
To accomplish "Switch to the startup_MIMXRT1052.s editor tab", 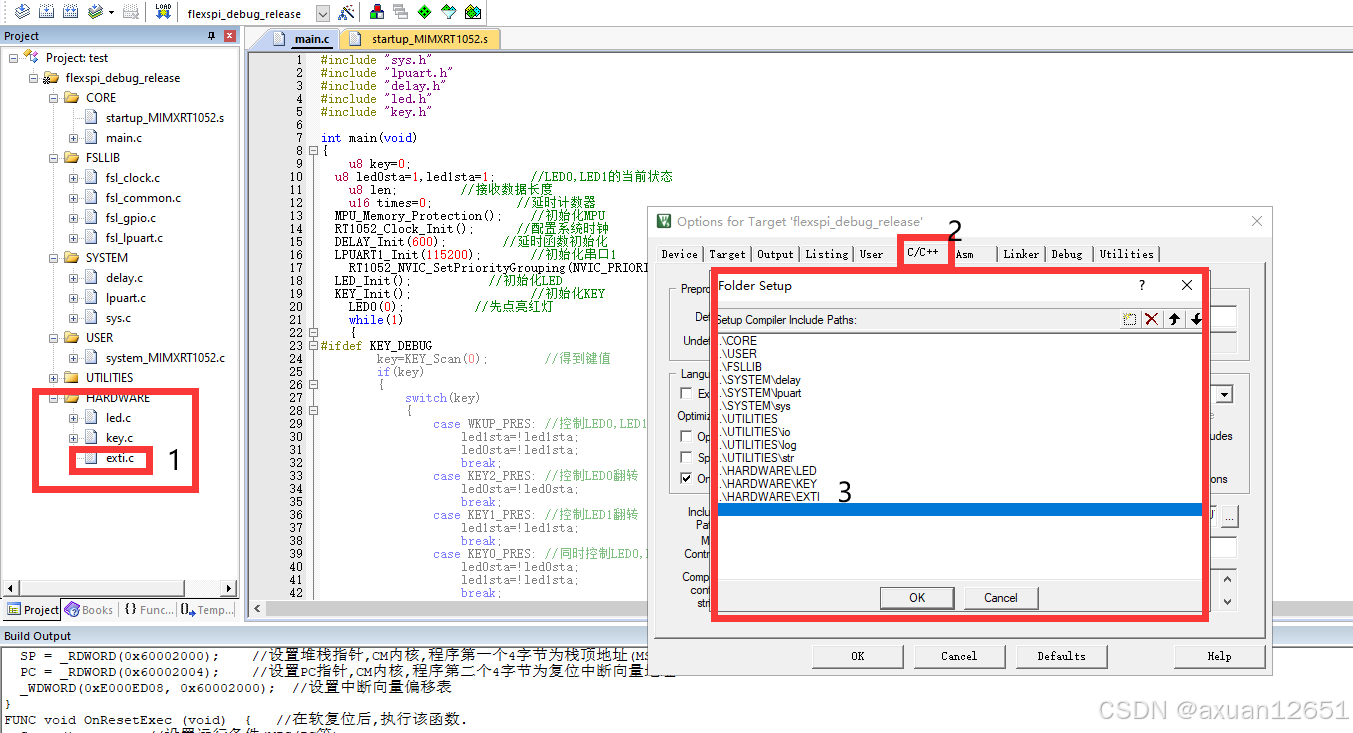I will (419, 39).
